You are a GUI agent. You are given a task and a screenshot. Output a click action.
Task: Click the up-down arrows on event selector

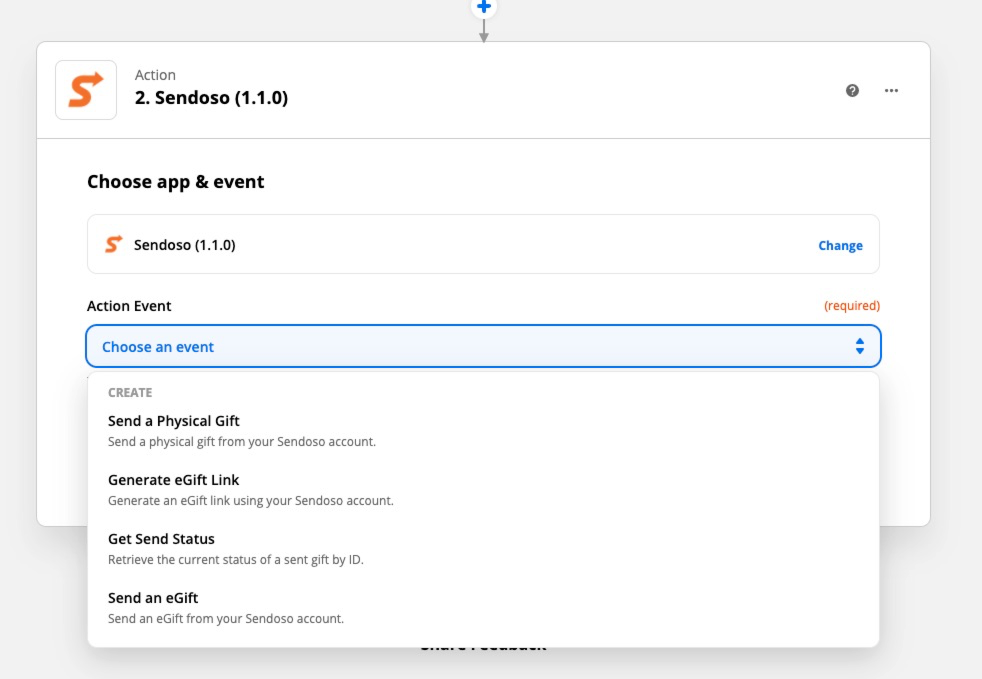859,347
